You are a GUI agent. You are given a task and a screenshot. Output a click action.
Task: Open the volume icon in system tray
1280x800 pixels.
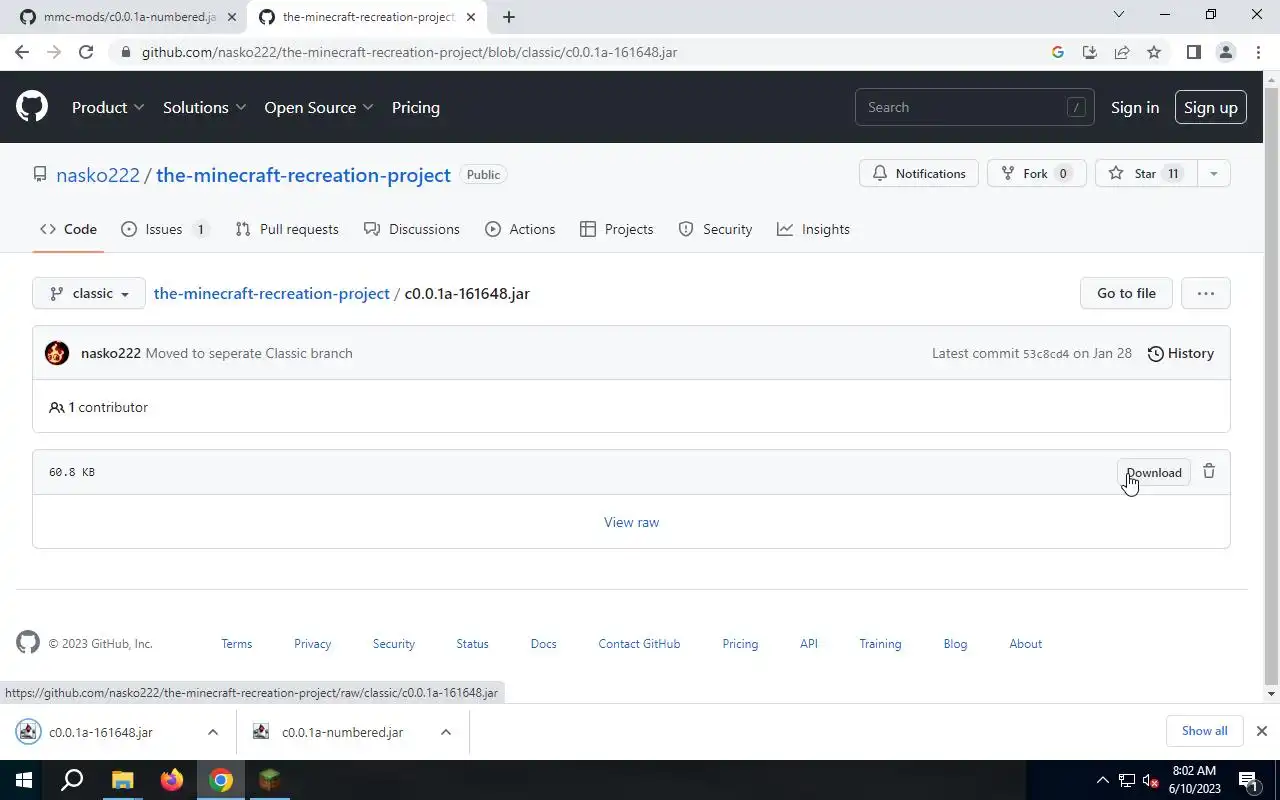[x=1151, y=780]
